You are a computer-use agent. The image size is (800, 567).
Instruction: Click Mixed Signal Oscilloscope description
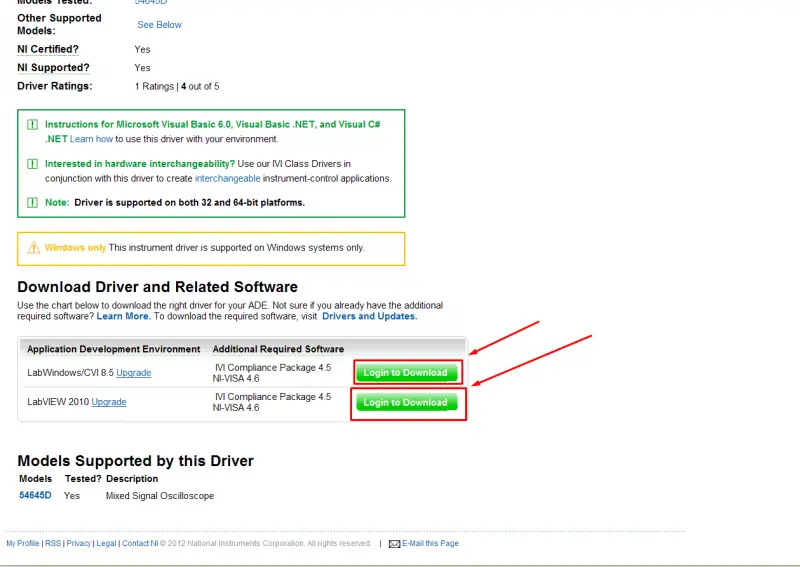tap(160, 496)
